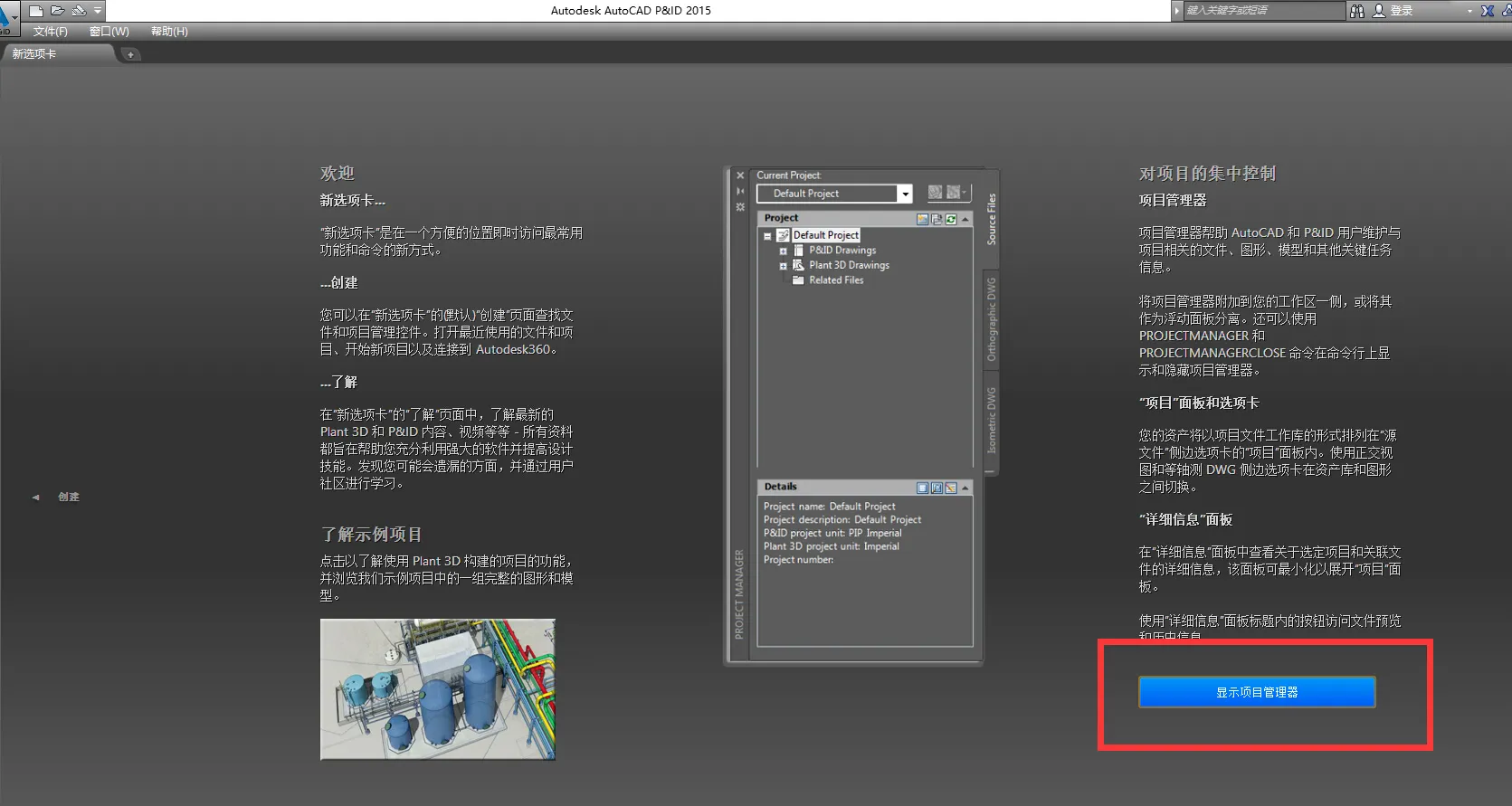Click the new drawing icon in Project header
The image size is (1512, 806).
click(x=922, y=219)
